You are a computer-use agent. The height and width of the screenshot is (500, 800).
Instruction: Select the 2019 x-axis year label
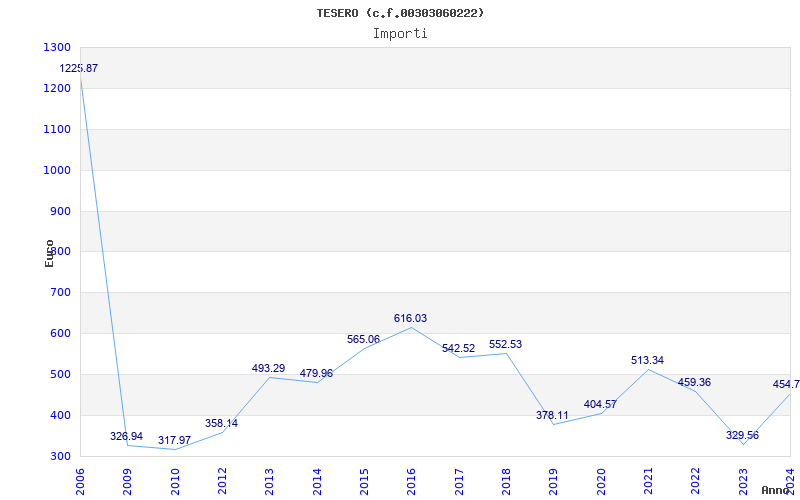[x=554, y=482]
